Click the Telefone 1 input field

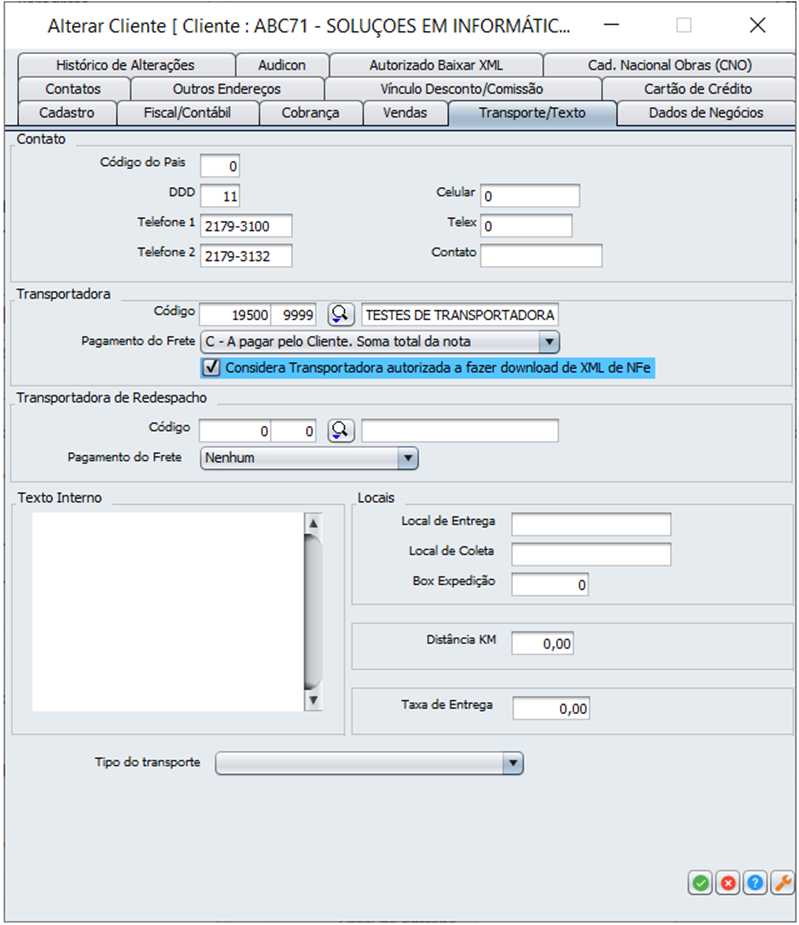point(246,225)
